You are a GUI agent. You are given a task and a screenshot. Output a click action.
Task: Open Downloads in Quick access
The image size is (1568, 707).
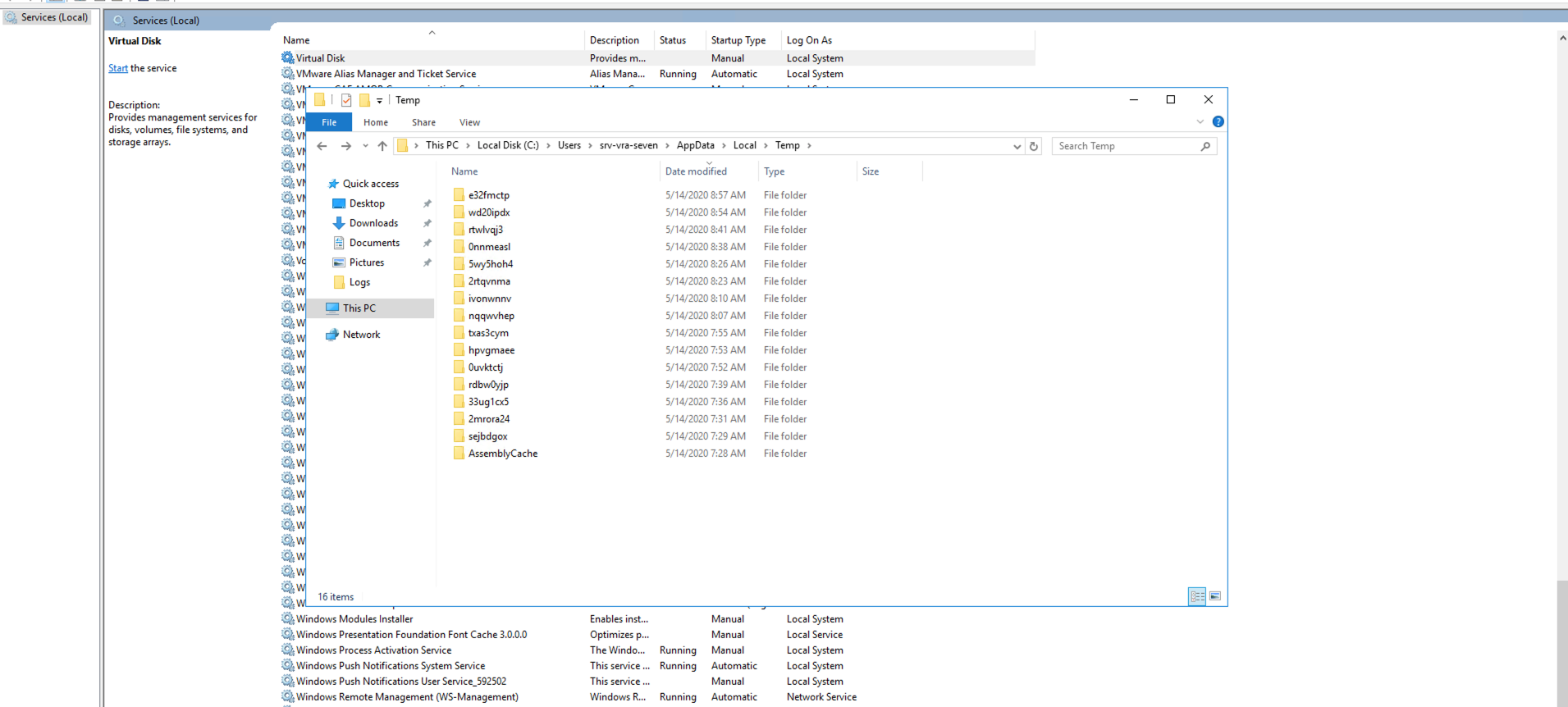(x=373, y=223)
